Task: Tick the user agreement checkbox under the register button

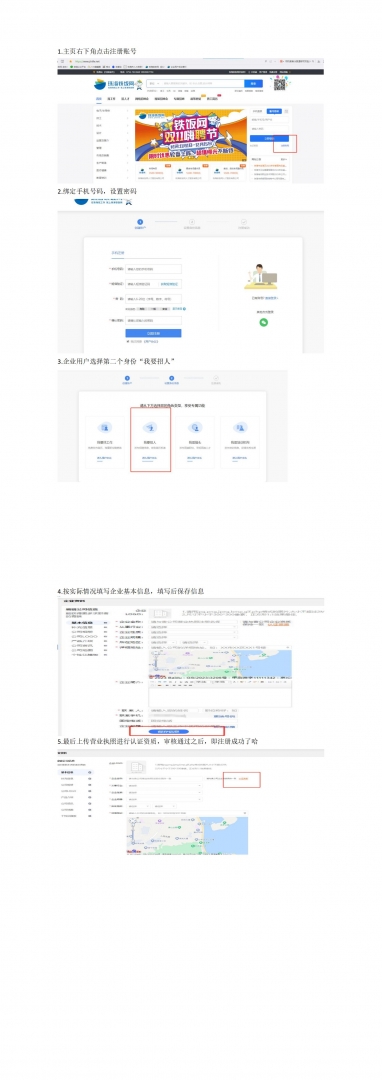Action: (x=128, y=341)
